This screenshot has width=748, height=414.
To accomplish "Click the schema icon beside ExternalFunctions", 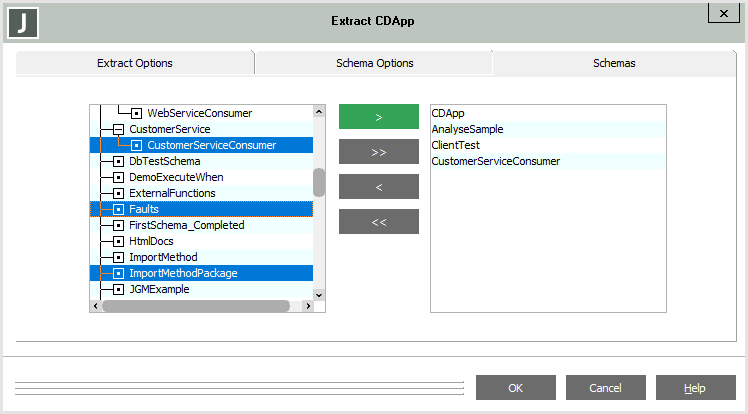I will [x=118, y=193].
